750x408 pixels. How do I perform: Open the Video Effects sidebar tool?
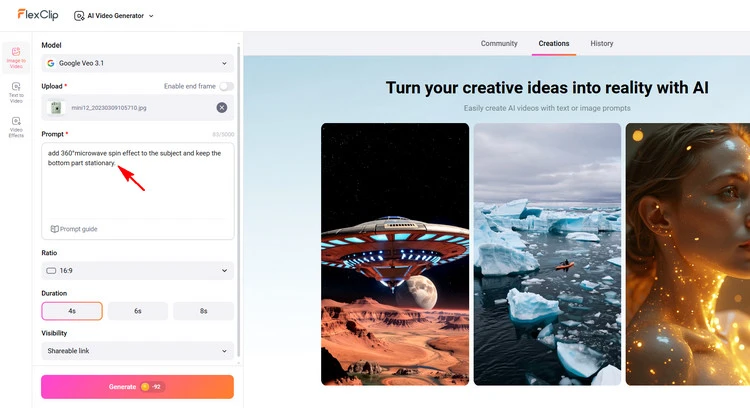coord(16,126)
